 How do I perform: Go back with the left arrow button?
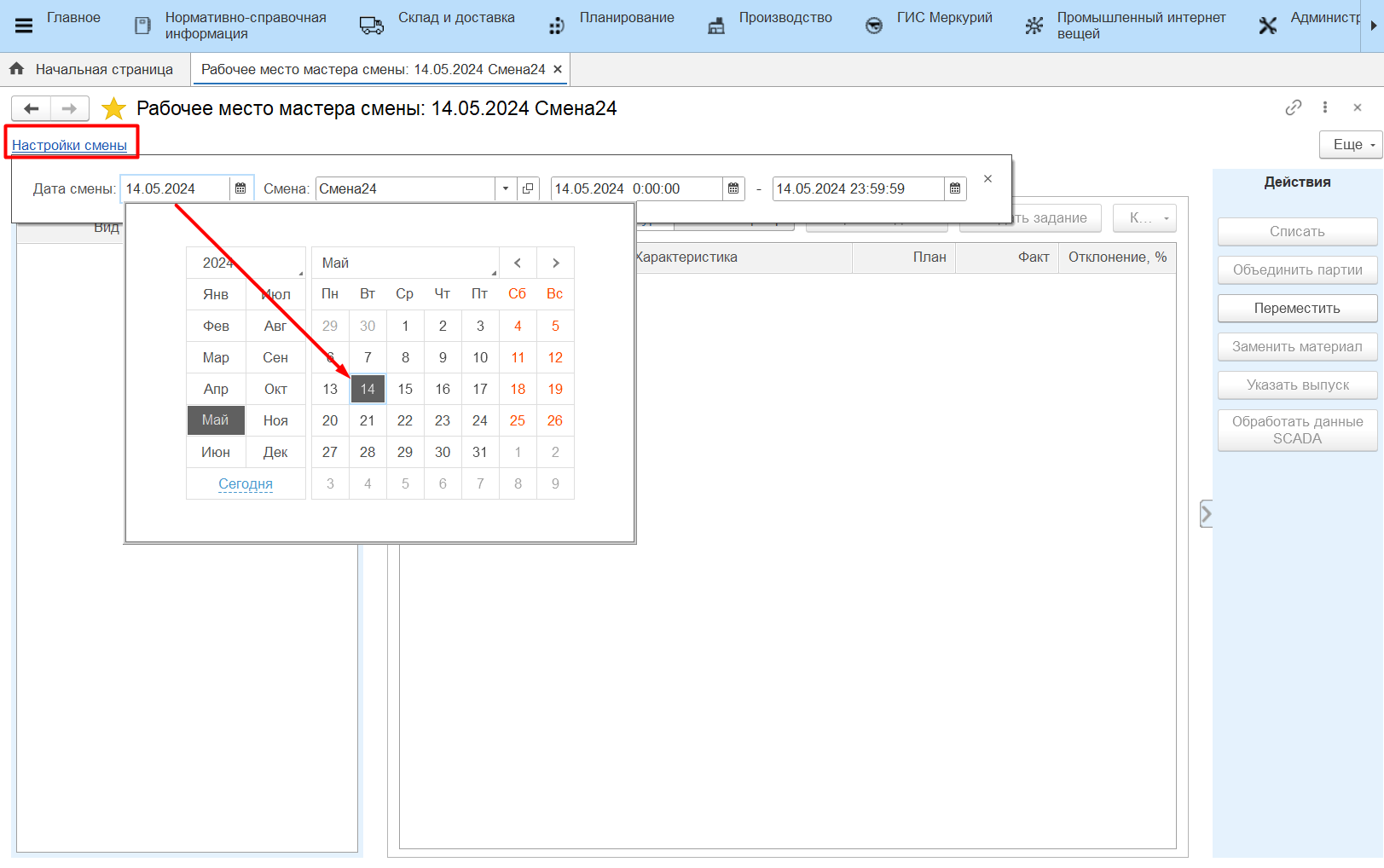click(32, 109)
